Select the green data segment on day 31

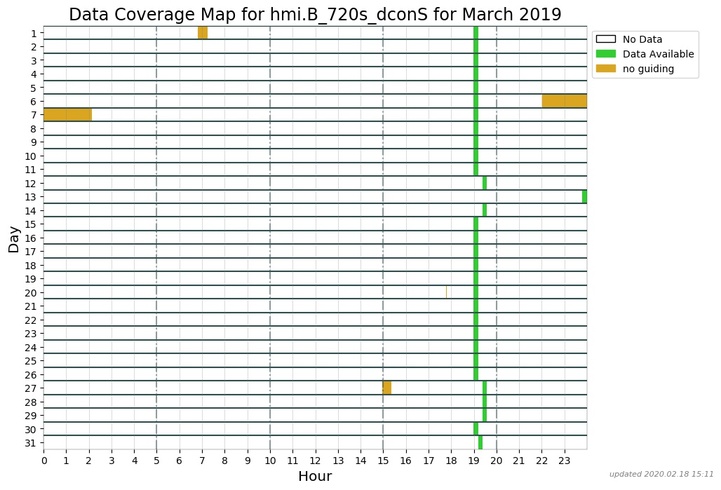(480, 442)
